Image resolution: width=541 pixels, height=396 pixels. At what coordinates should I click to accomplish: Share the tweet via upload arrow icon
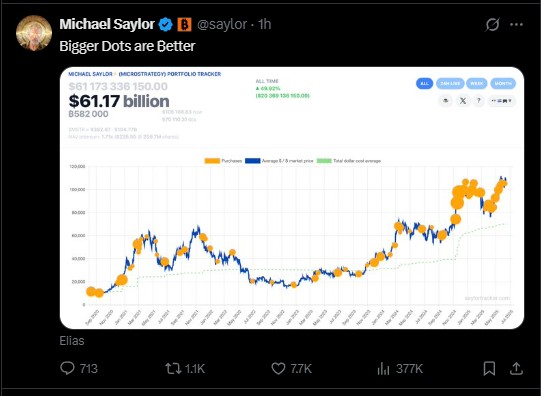pos(516,368)
